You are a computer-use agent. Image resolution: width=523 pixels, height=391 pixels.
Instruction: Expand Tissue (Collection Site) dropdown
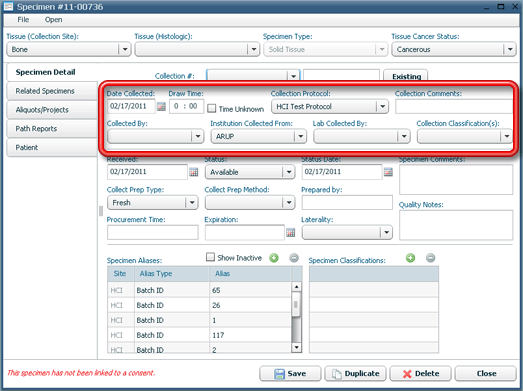coord(125,49)
